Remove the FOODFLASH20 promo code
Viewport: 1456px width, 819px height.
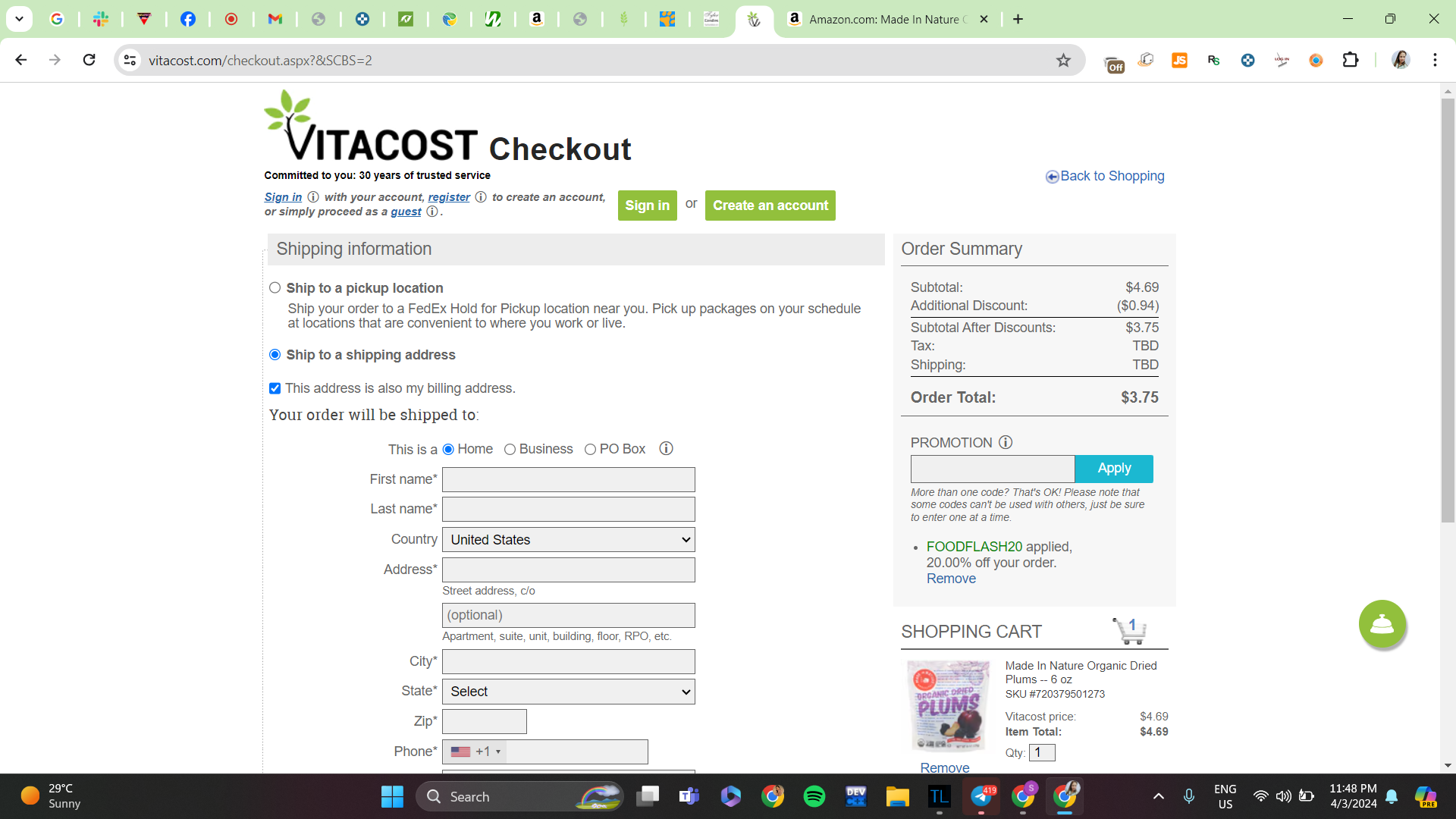point(951,579)
